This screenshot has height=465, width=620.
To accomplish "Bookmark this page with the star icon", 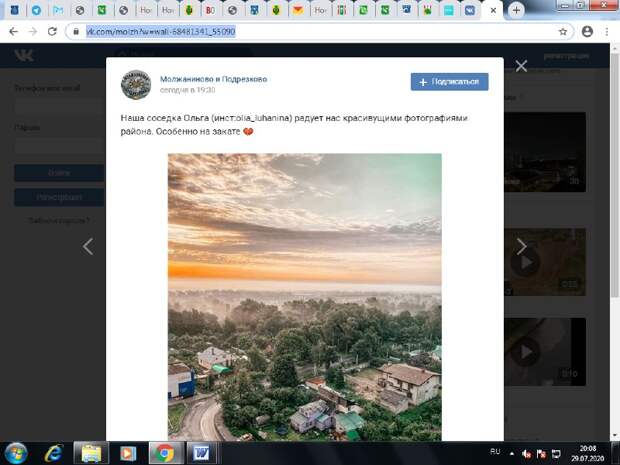I will (563, 32).
